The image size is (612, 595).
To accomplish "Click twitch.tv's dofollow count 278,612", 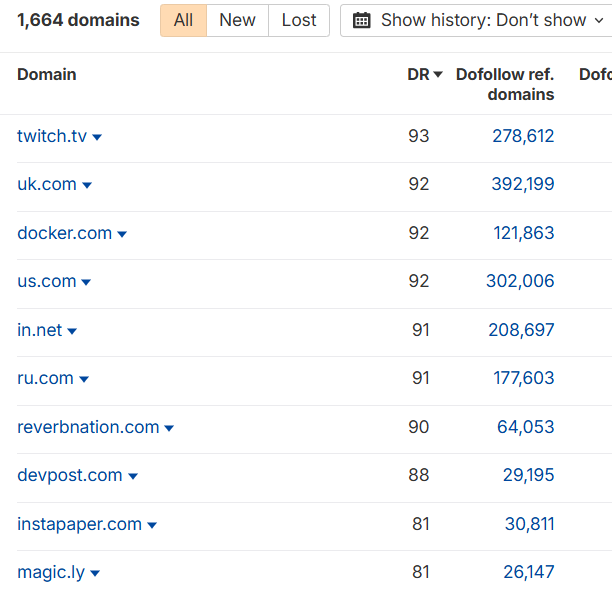I will point(523,136).
